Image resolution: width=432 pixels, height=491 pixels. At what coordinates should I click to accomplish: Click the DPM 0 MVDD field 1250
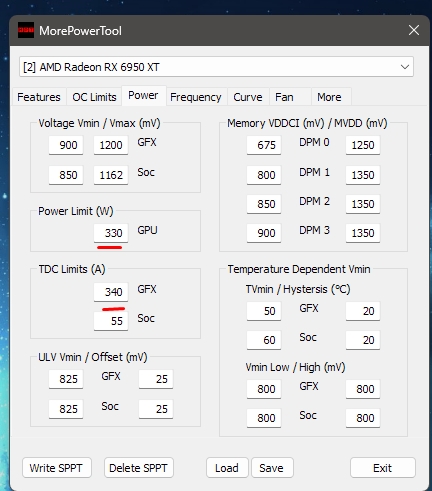click(363, 145)
